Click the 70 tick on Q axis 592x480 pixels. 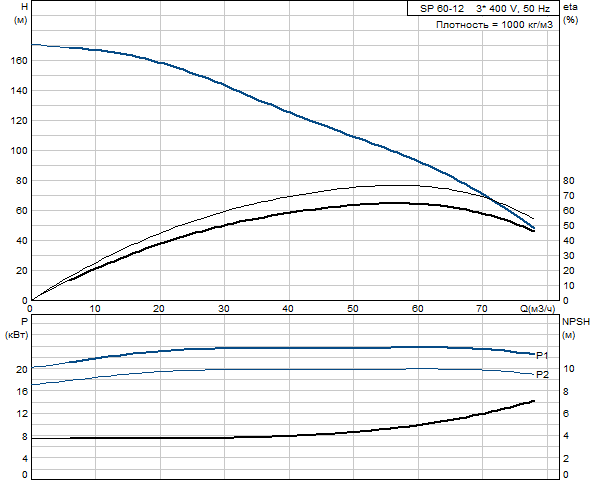click(481, 309)
